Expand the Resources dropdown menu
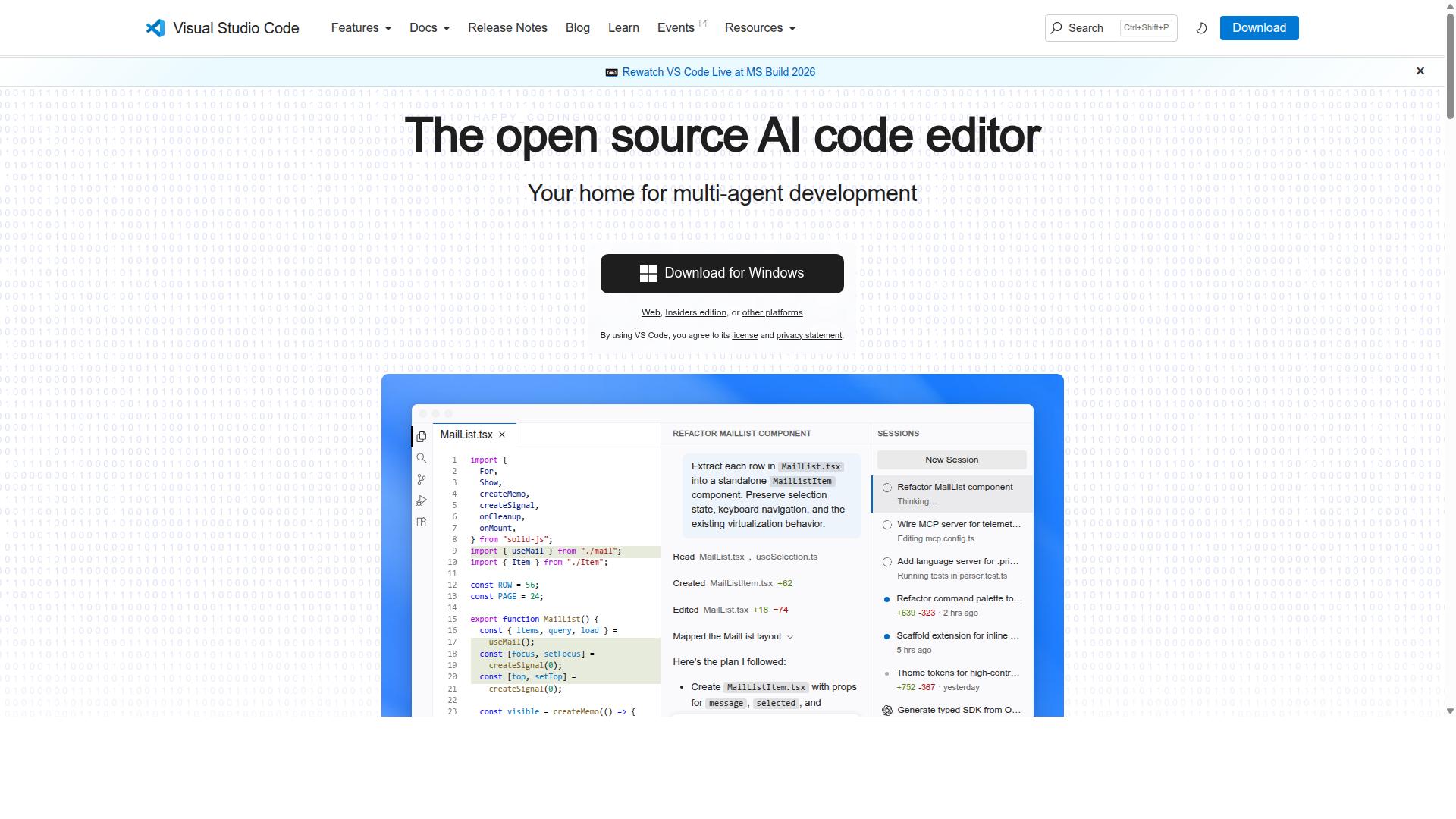This screenshot has height=819, width=1456. [x=760, y=28]
